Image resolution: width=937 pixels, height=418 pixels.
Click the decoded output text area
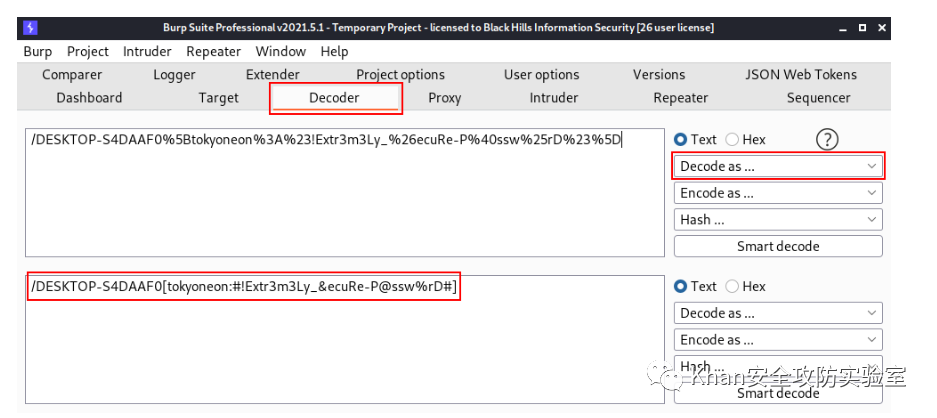[345, 339]
